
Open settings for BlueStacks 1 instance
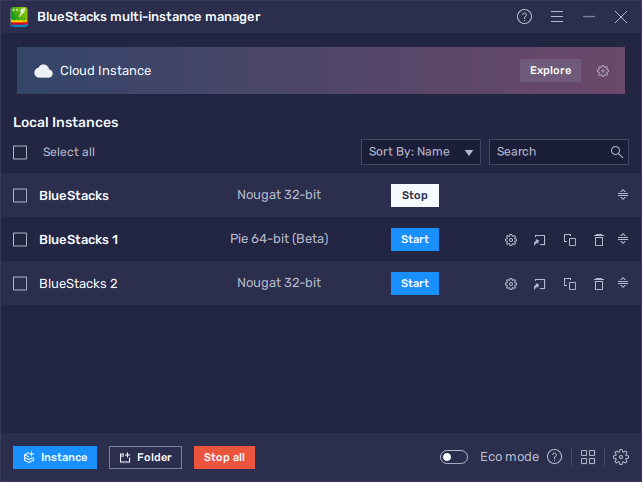pyautogui.click(x=510, y=240)
